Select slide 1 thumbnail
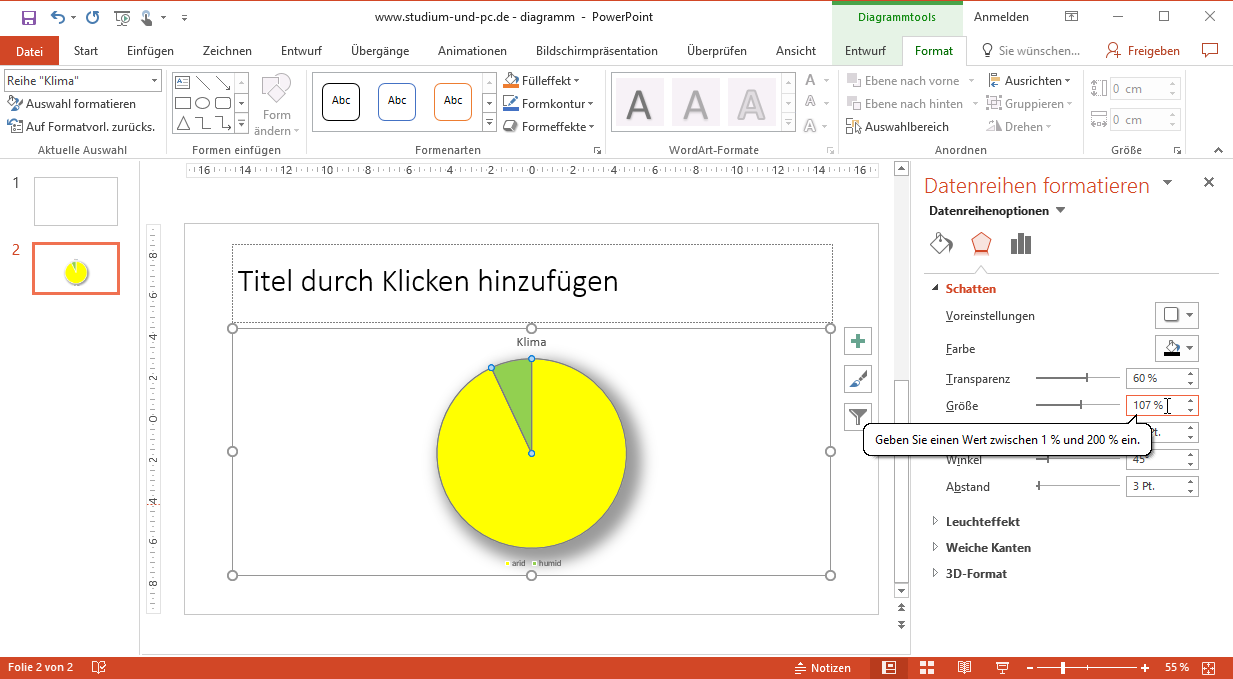 pos(76,201)
